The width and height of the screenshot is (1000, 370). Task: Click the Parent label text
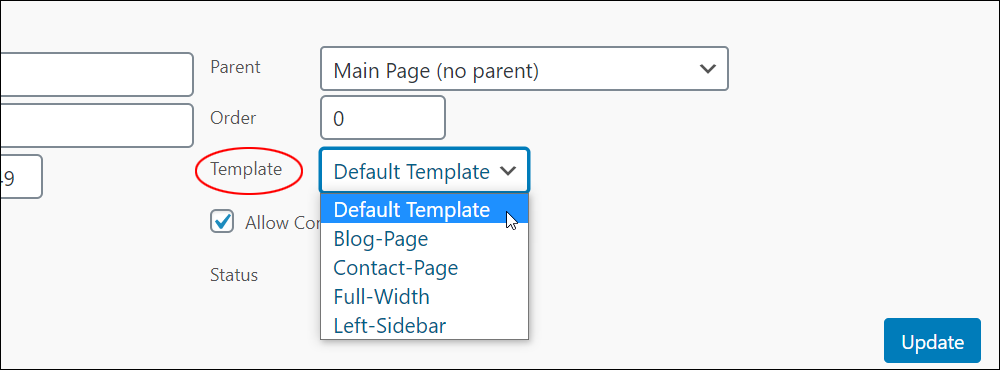[x=235, y=67]
